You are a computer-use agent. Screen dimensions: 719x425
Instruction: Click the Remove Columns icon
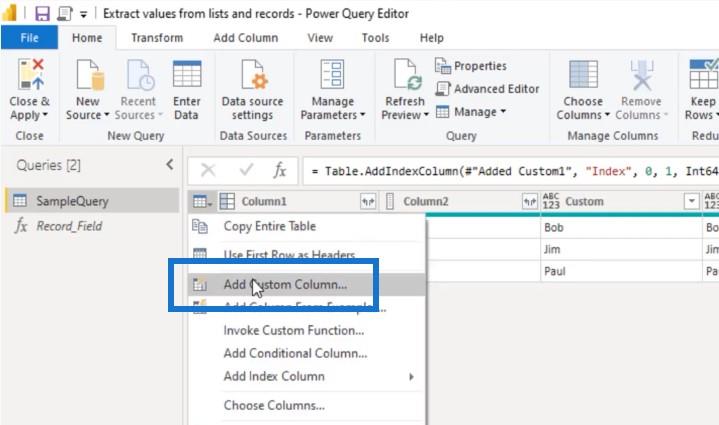(642, 74)
